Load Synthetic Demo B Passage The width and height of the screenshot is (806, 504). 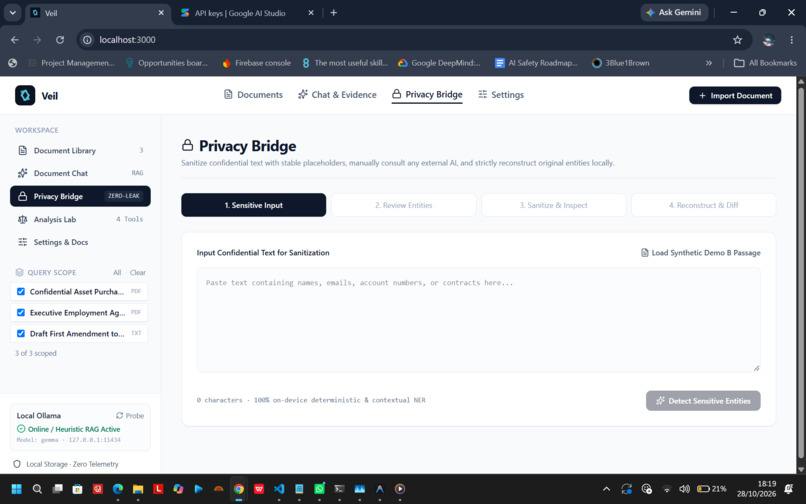pyautogui.click(x=701, y=253)
